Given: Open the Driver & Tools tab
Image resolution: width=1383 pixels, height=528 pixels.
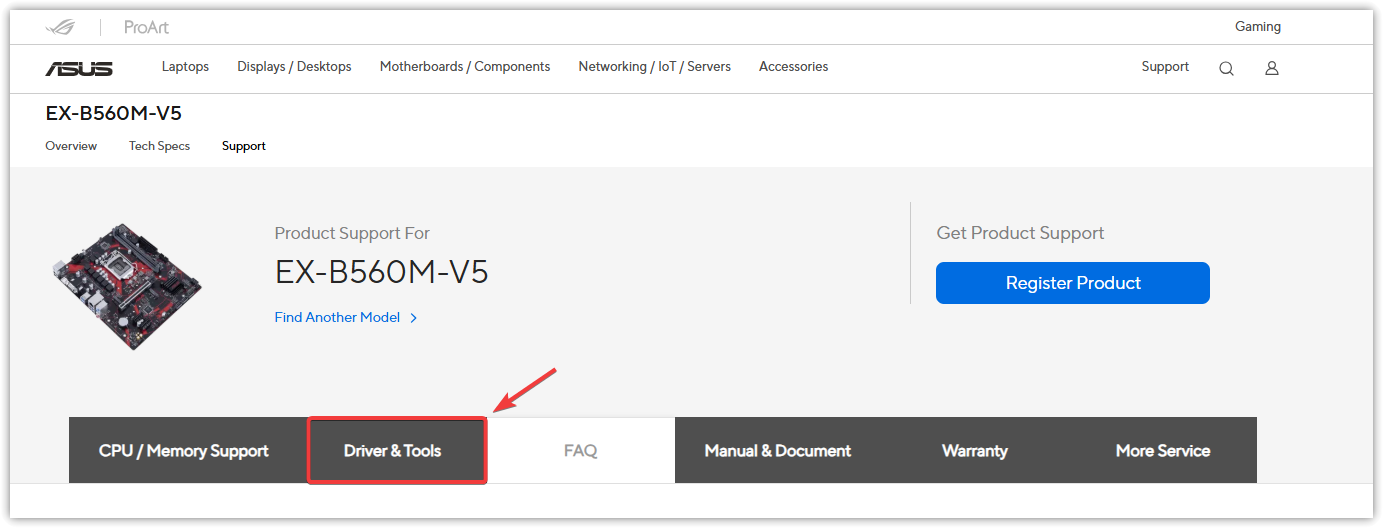Looking at the screenshot, I should pos(397,451).
